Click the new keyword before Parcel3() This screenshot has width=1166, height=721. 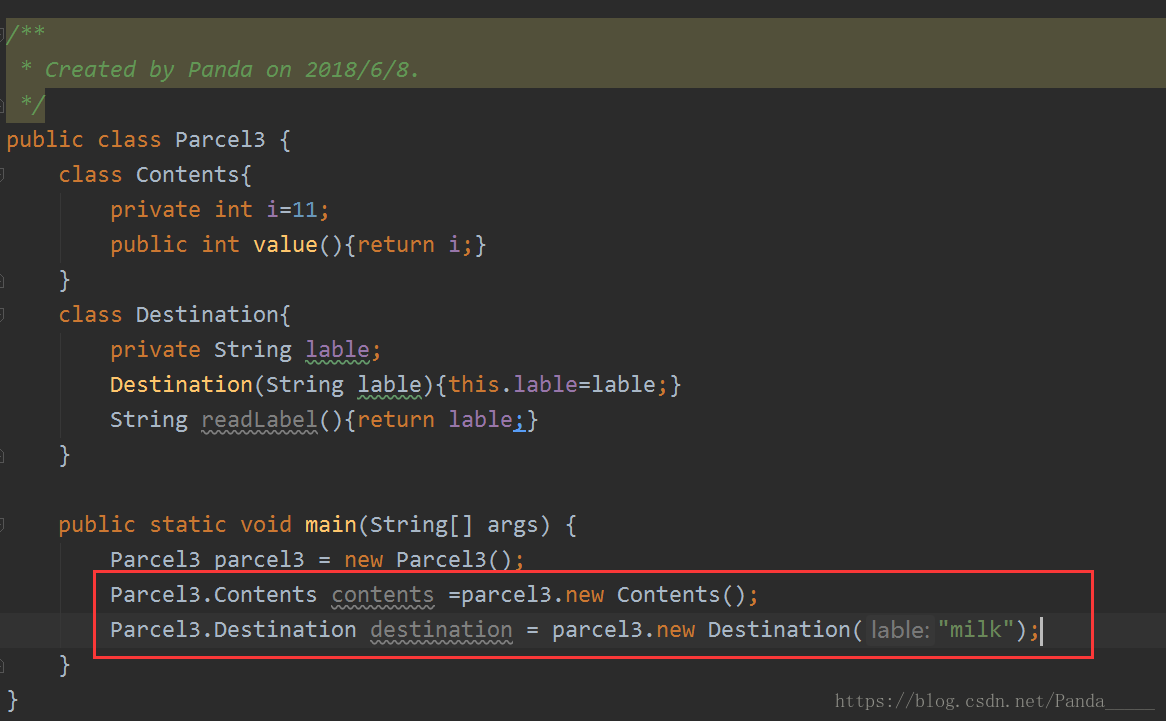click(x=364, y=560)
